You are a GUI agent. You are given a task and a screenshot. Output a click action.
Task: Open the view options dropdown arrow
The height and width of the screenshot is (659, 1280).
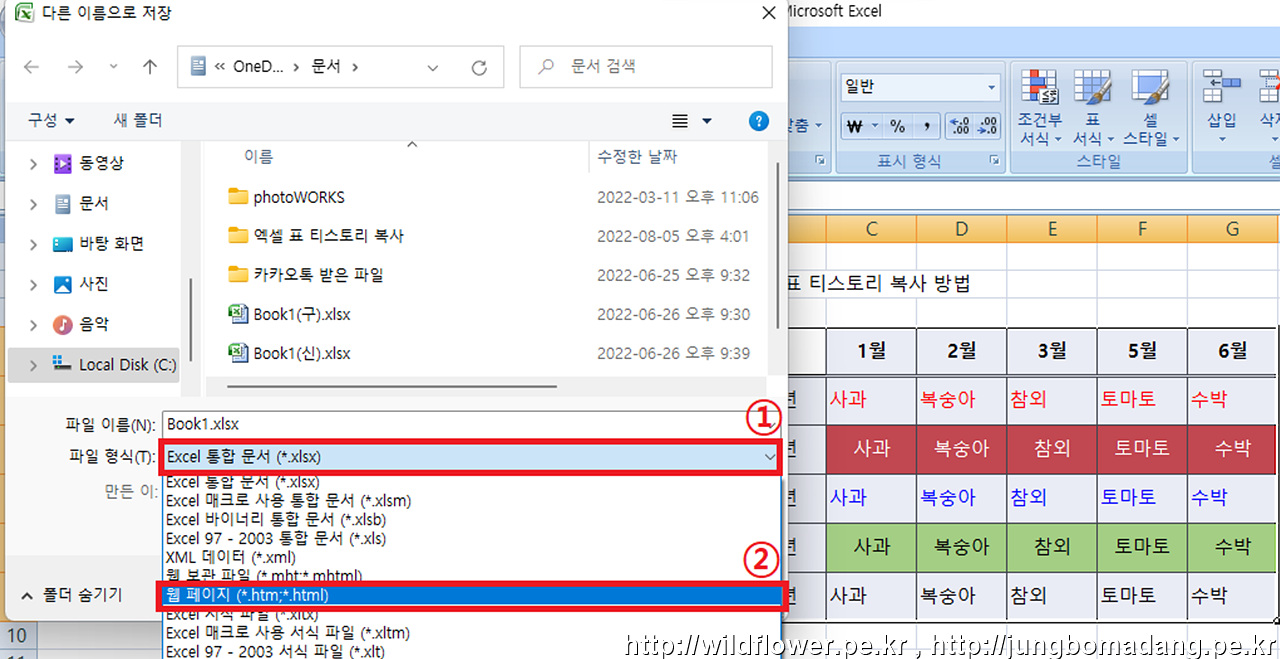click(707, 121)
